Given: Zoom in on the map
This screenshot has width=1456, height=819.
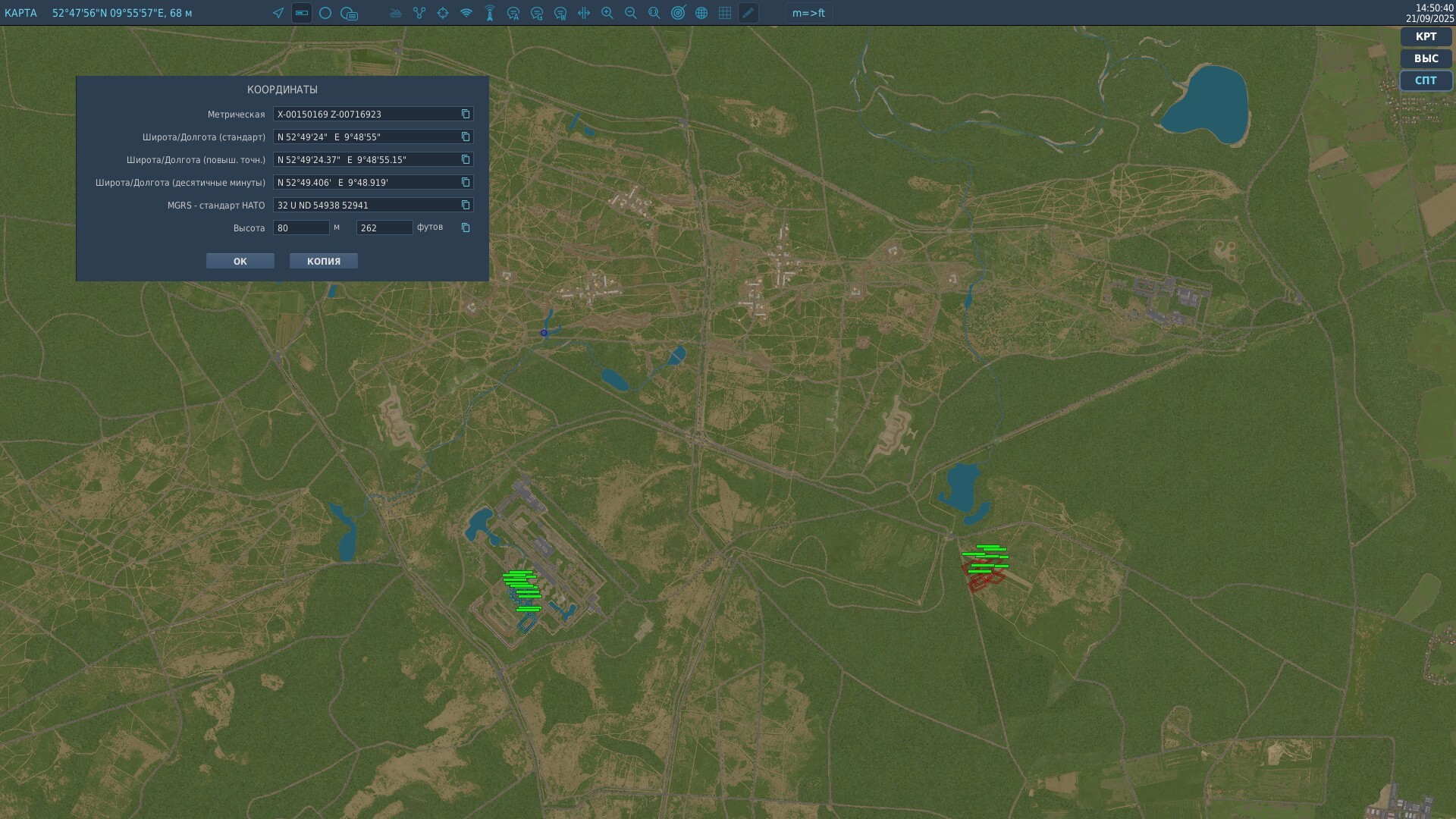Looking at the screenshot, I should (607, 13).
